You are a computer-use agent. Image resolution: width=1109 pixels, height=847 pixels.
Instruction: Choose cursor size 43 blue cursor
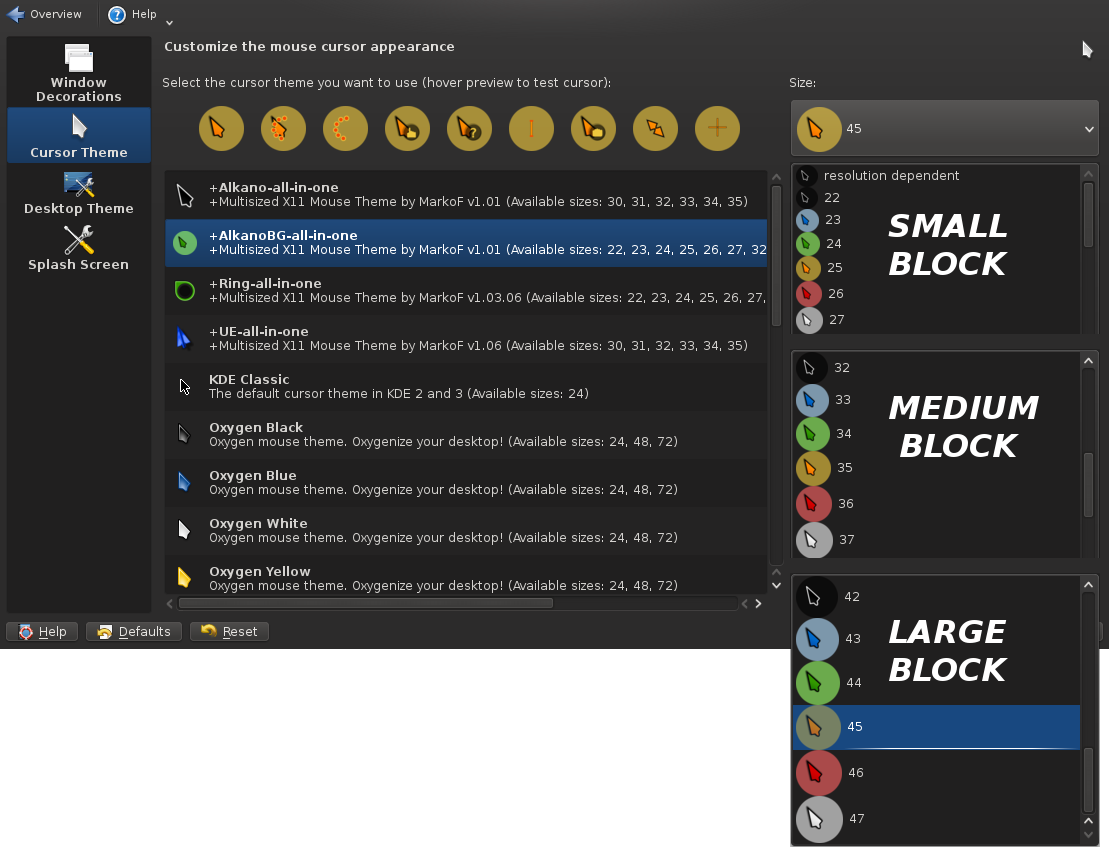click(x=936, y=638)
